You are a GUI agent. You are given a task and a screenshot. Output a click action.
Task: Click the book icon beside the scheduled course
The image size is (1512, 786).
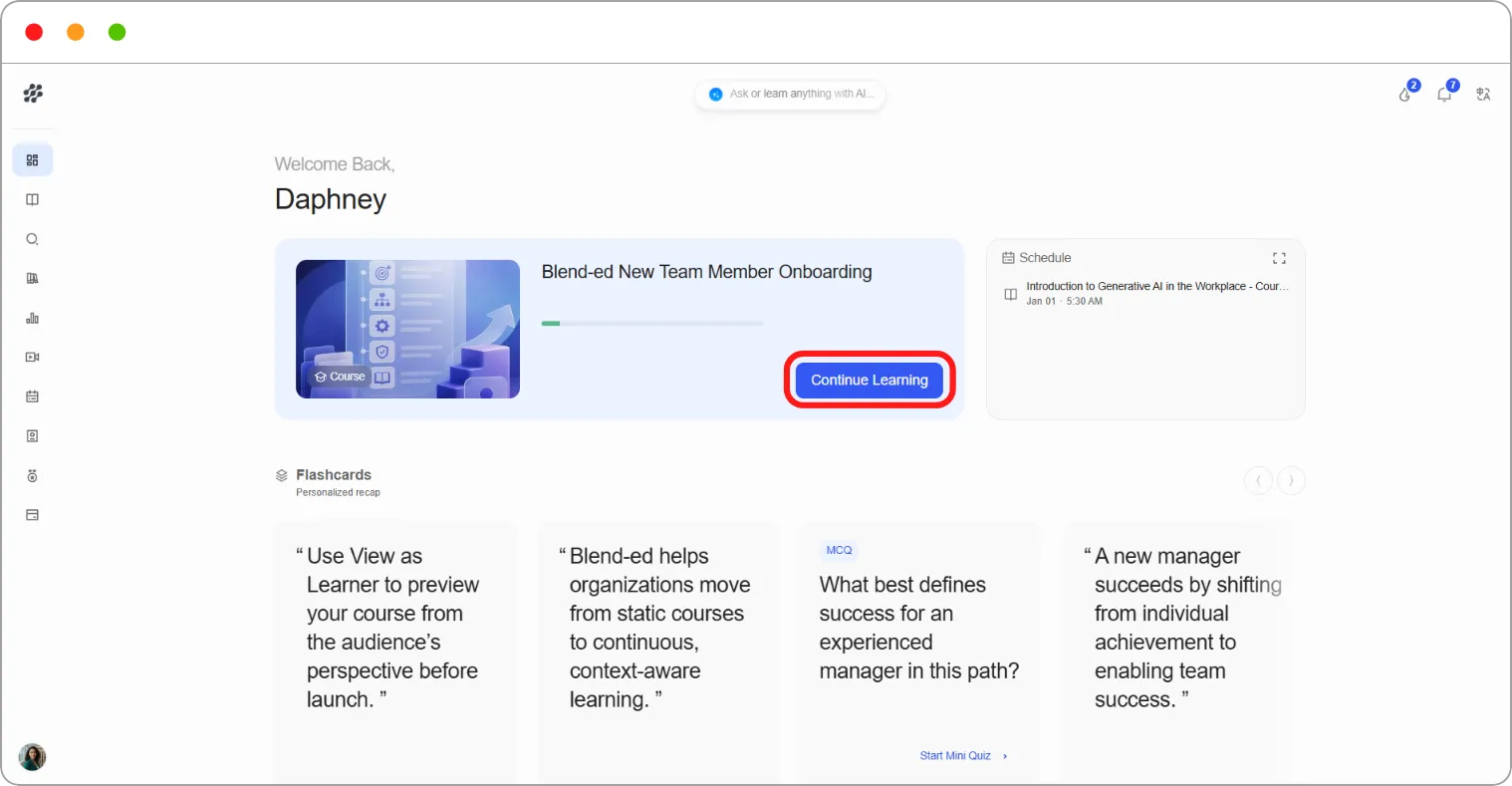1010,294
